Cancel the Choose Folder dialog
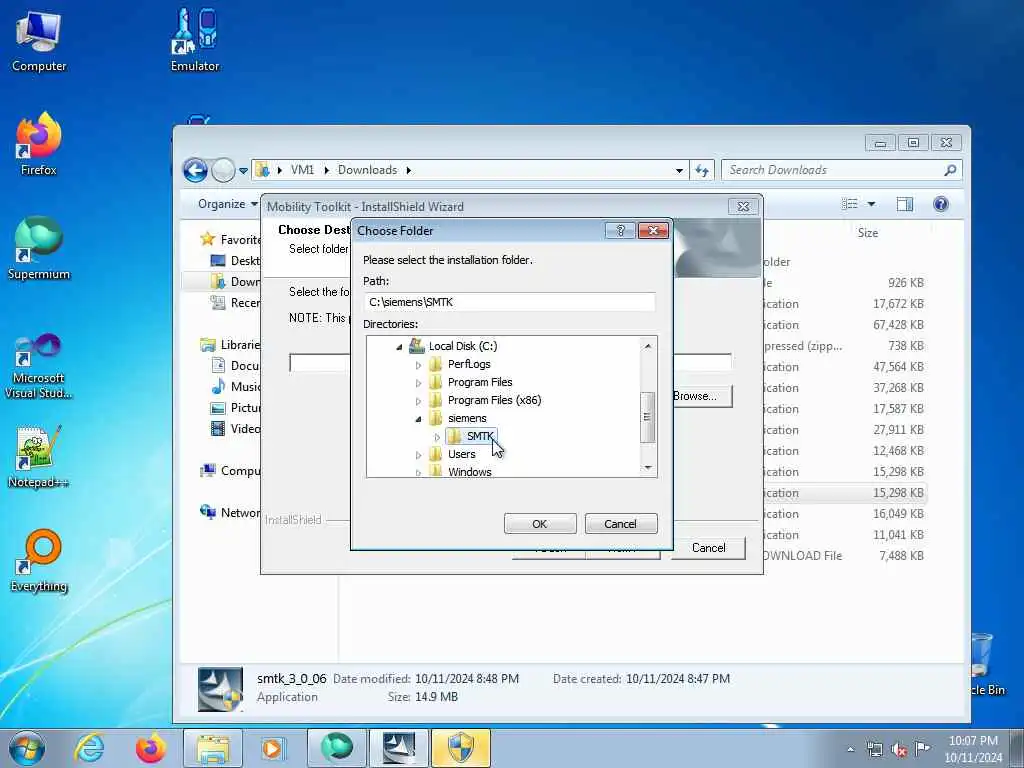 [620, 524]
